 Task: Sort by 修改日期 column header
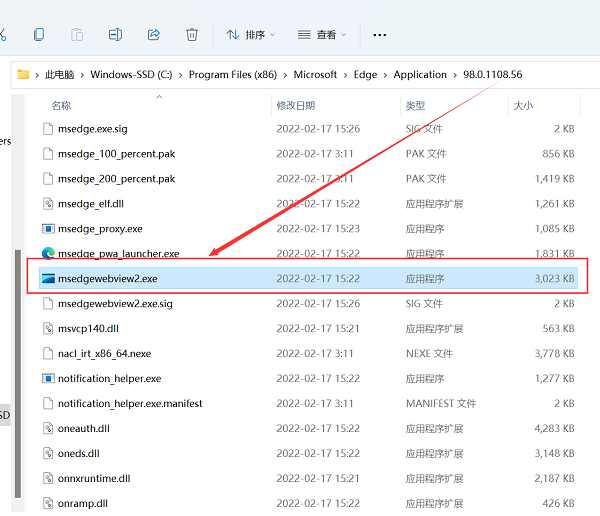tap(296, 105)
